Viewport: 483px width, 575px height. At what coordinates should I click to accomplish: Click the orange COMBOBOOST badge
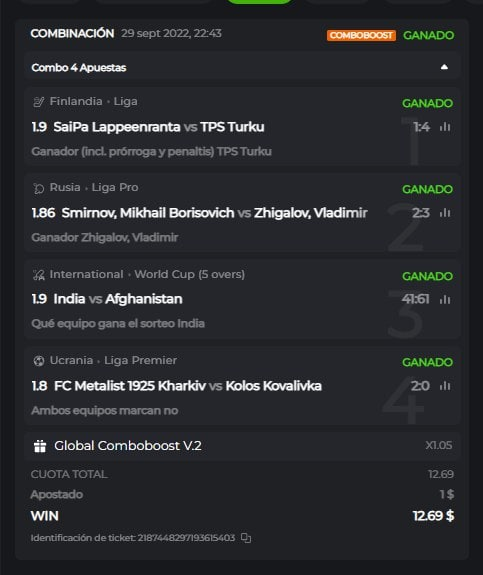click(361, 35)
